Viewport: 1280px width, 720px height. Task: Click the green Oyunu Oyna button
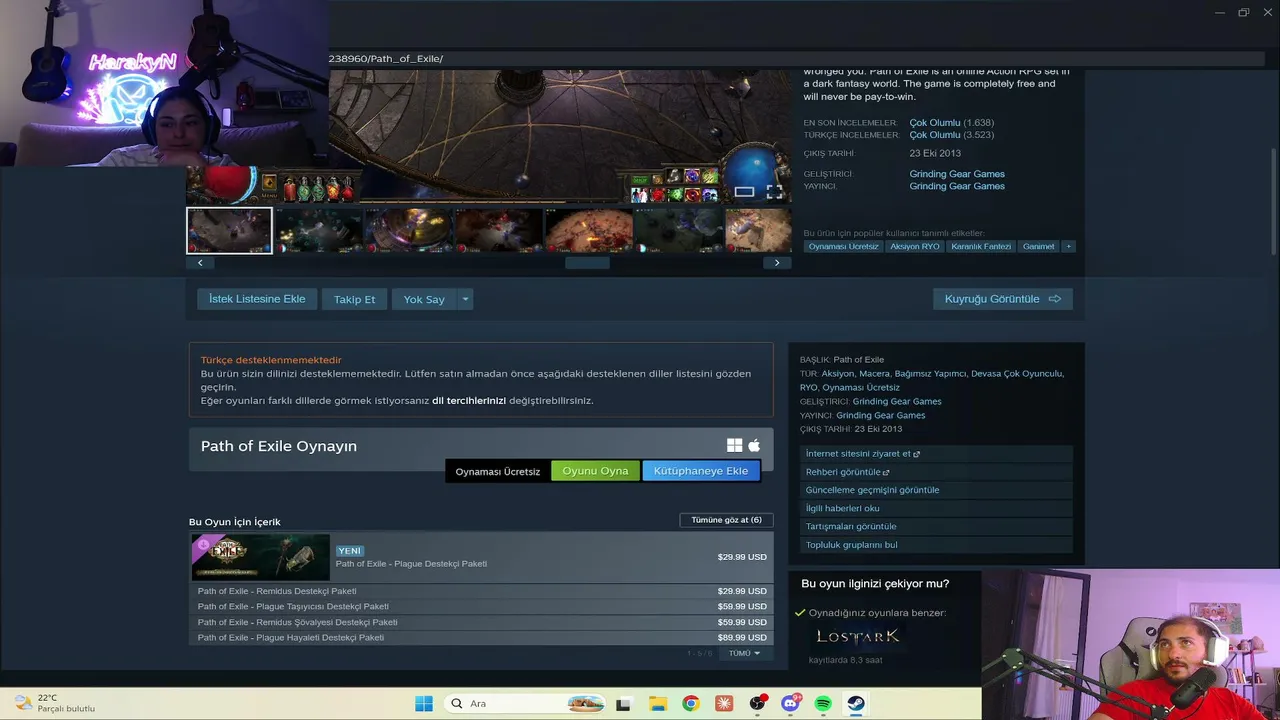pos(595,471)
